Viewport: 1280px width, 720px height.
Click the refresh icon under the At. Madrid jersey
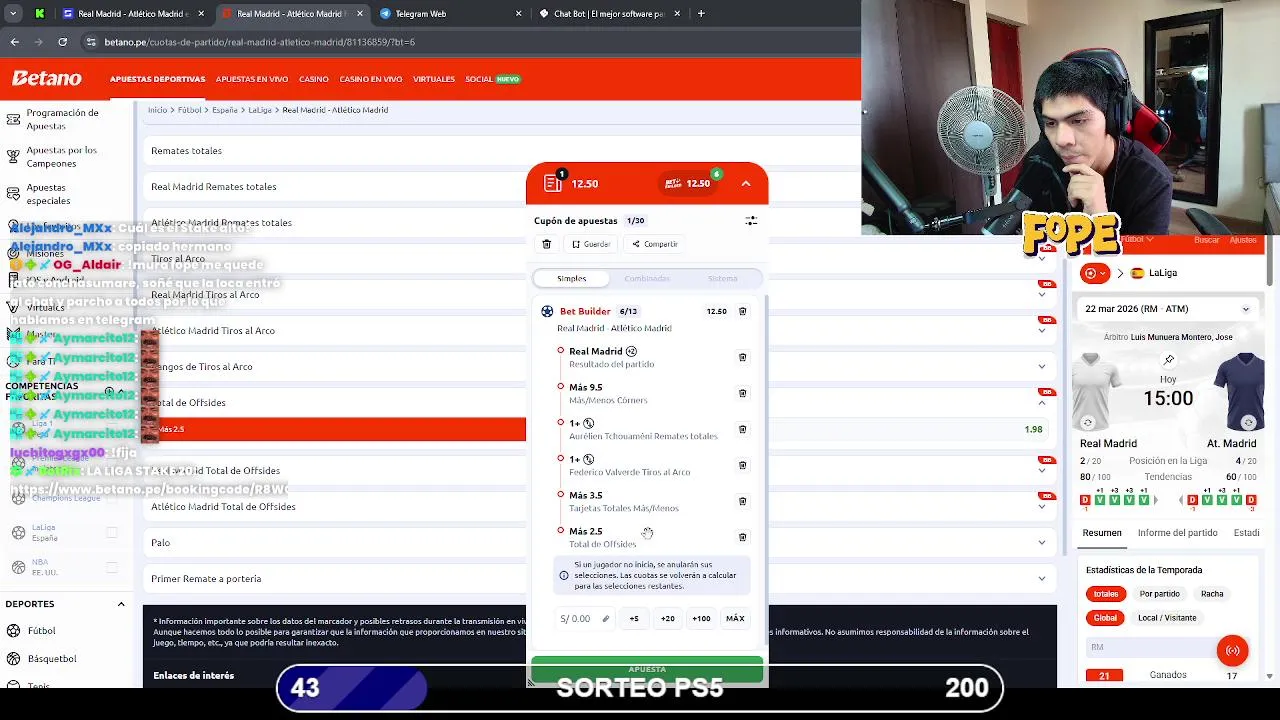pyautogui.click(x=1248, y=423)
